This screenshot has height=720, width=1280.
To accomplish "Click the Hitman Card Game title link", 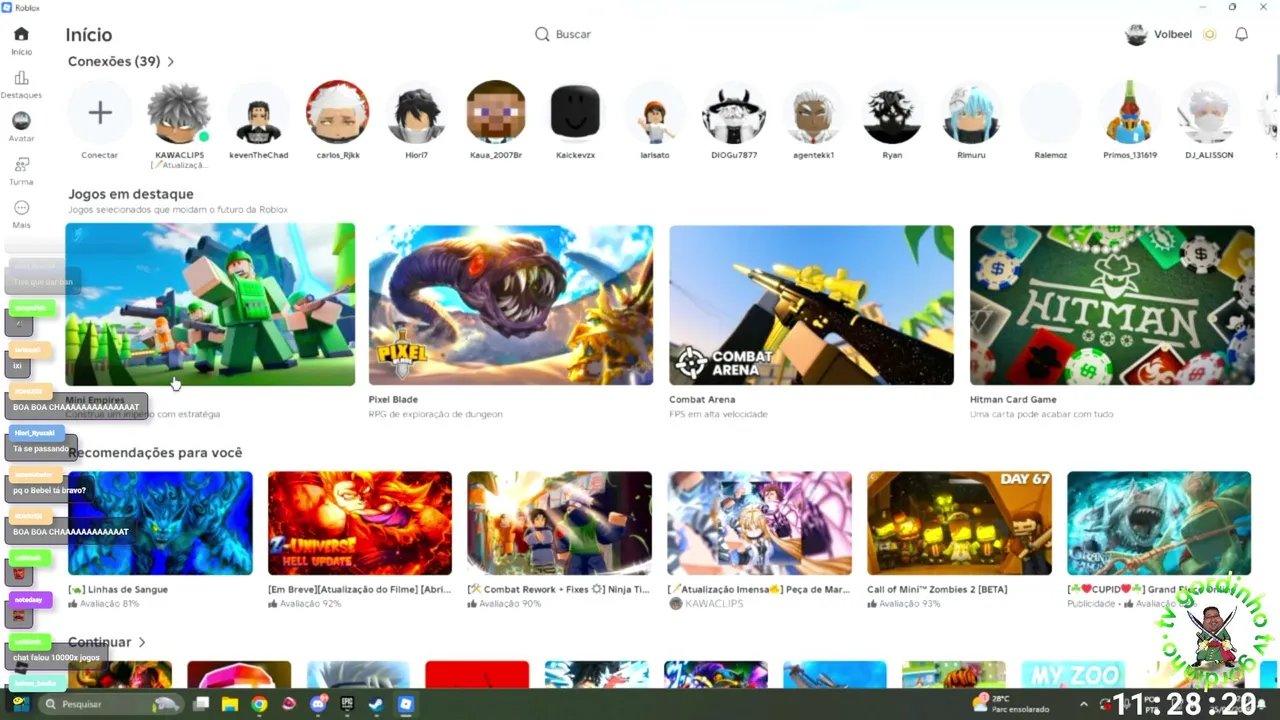I will (x=1013, y=399).
